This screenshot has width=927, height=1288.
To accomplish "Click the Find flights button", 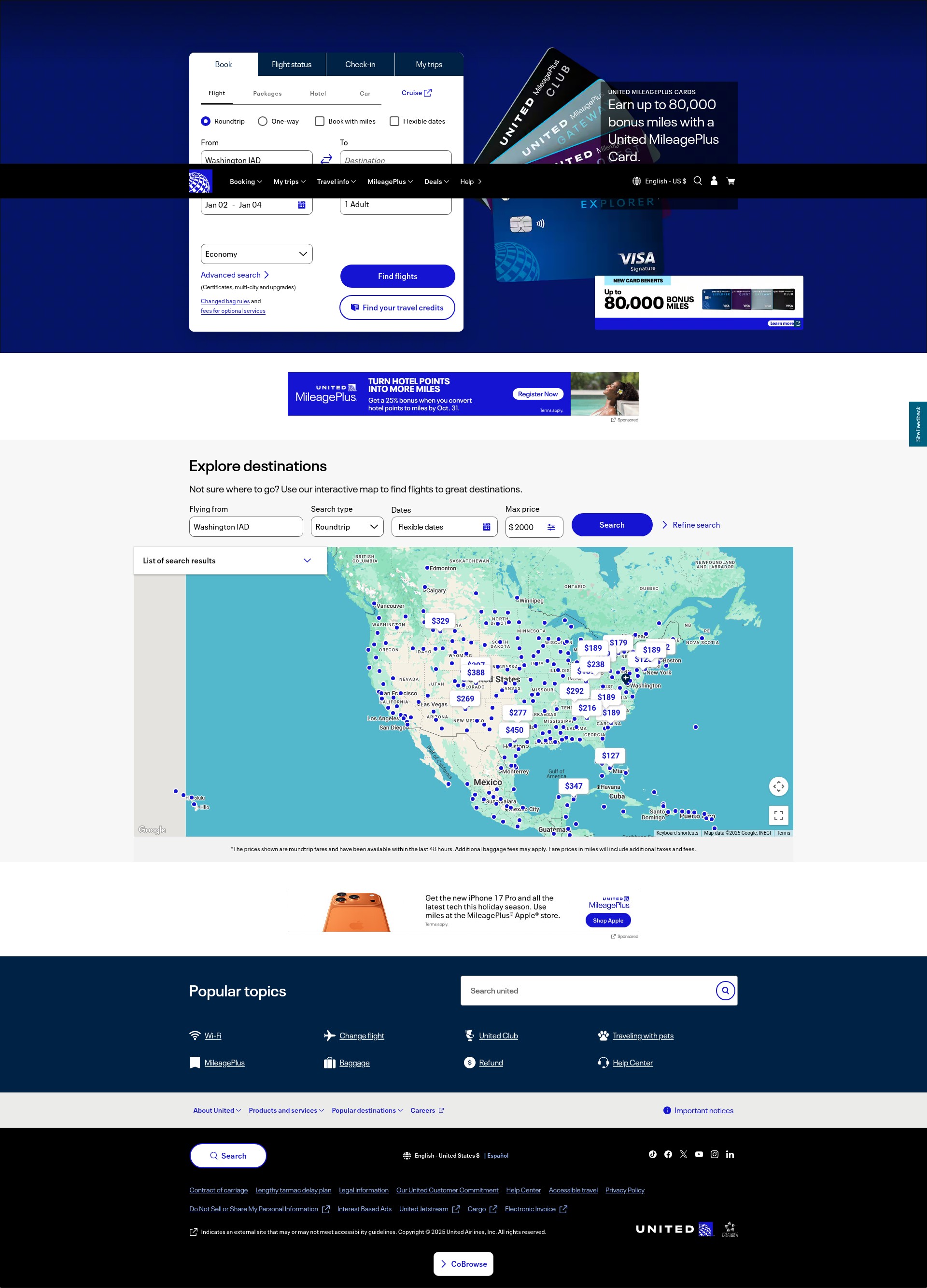I will tap(398, 276).
